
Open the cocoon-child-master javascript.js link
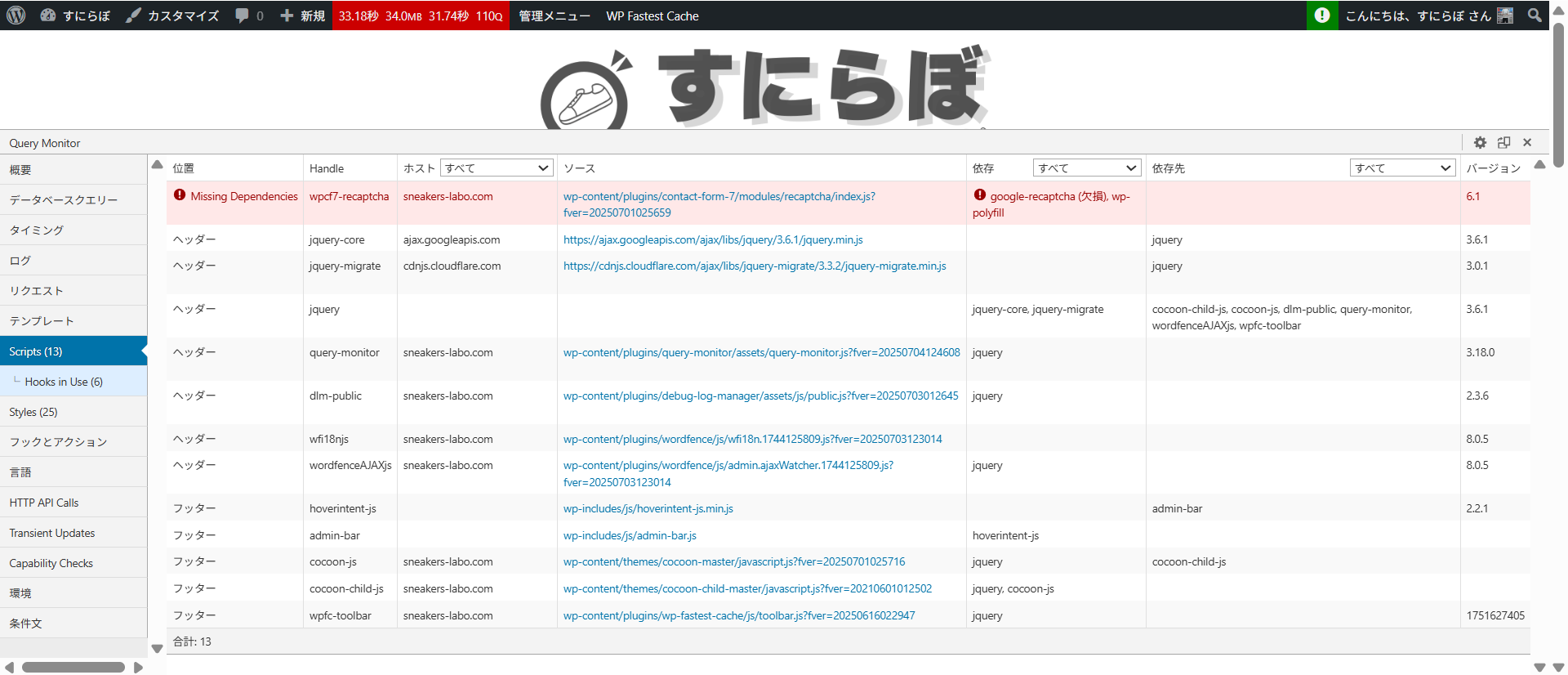point(747,588)
